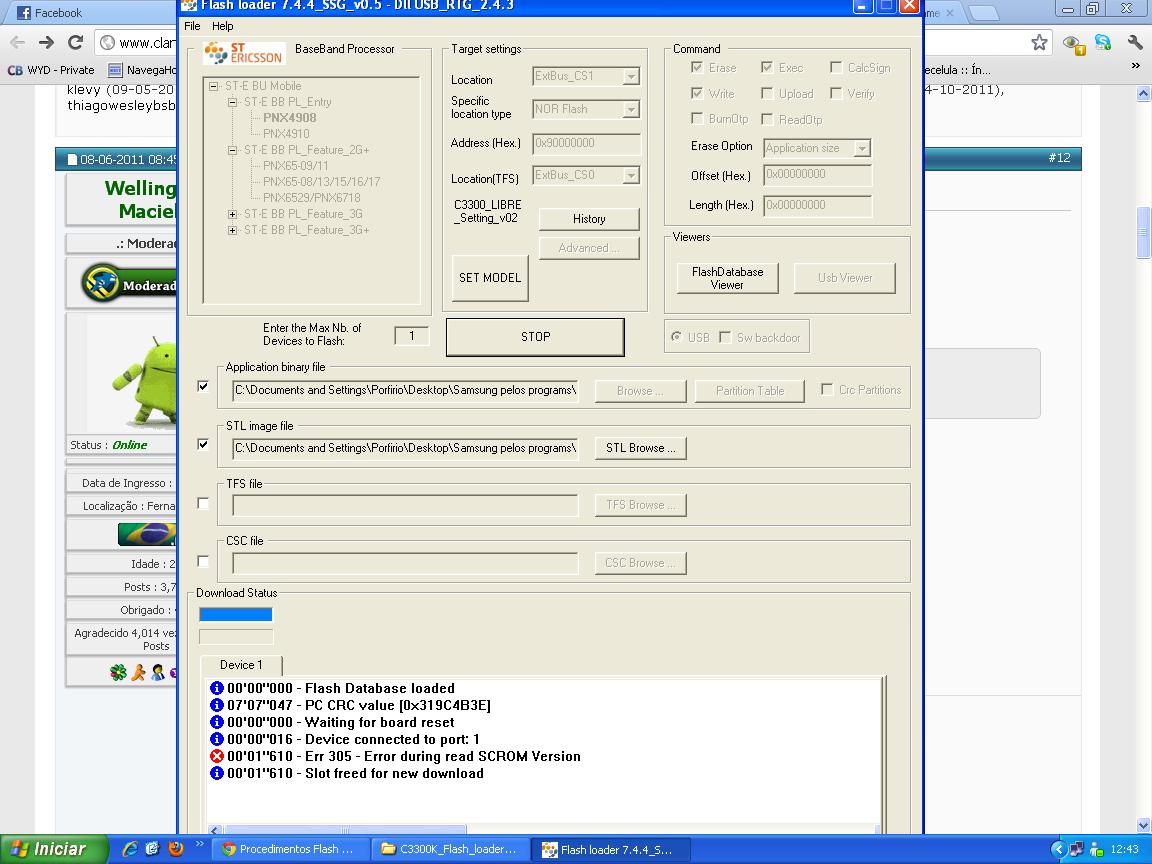Toggle the Erase command checkbox

click(696, 68)
